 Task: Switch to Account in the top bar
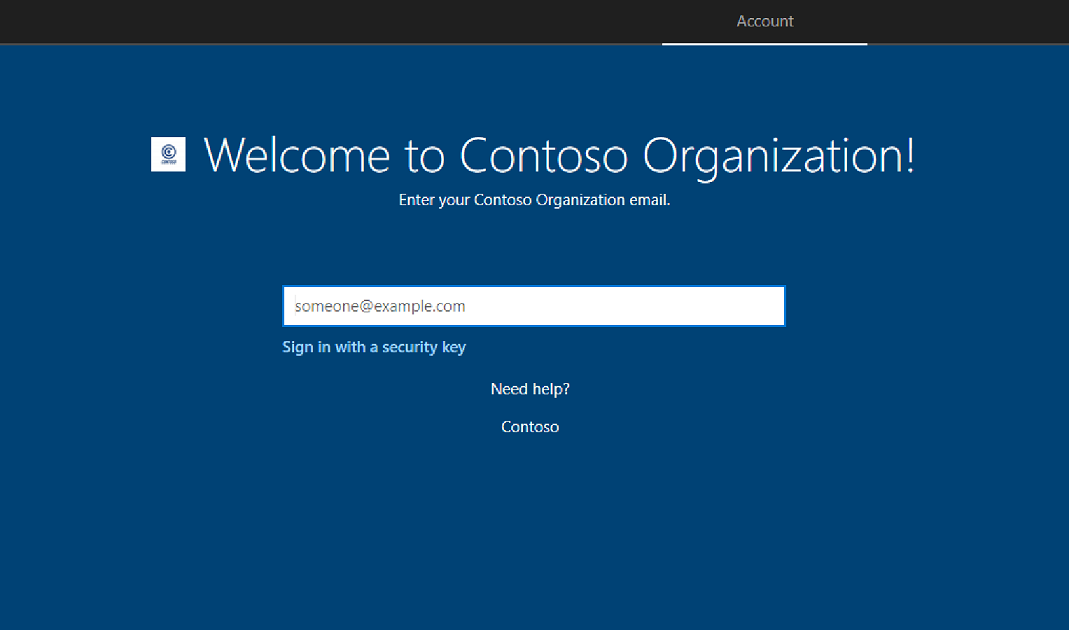[764, 21]
